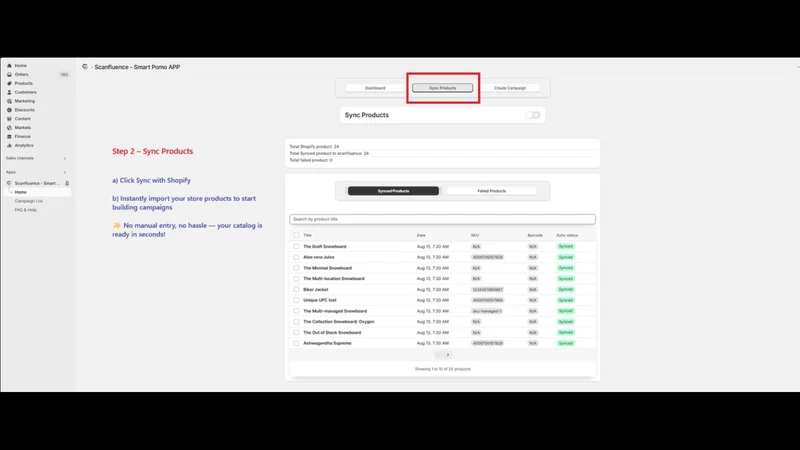
Task: Open the FAQ & Help link
Action: 26,210
